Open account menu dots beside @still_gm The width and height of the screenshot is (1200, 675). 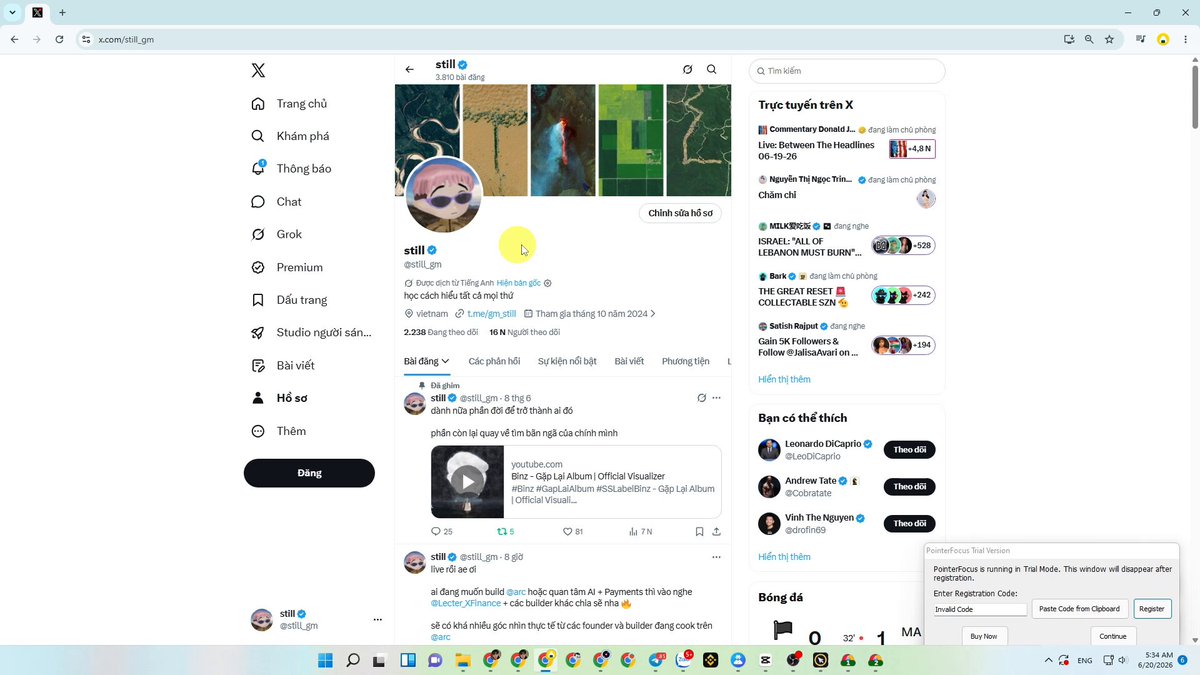[377, 620]
